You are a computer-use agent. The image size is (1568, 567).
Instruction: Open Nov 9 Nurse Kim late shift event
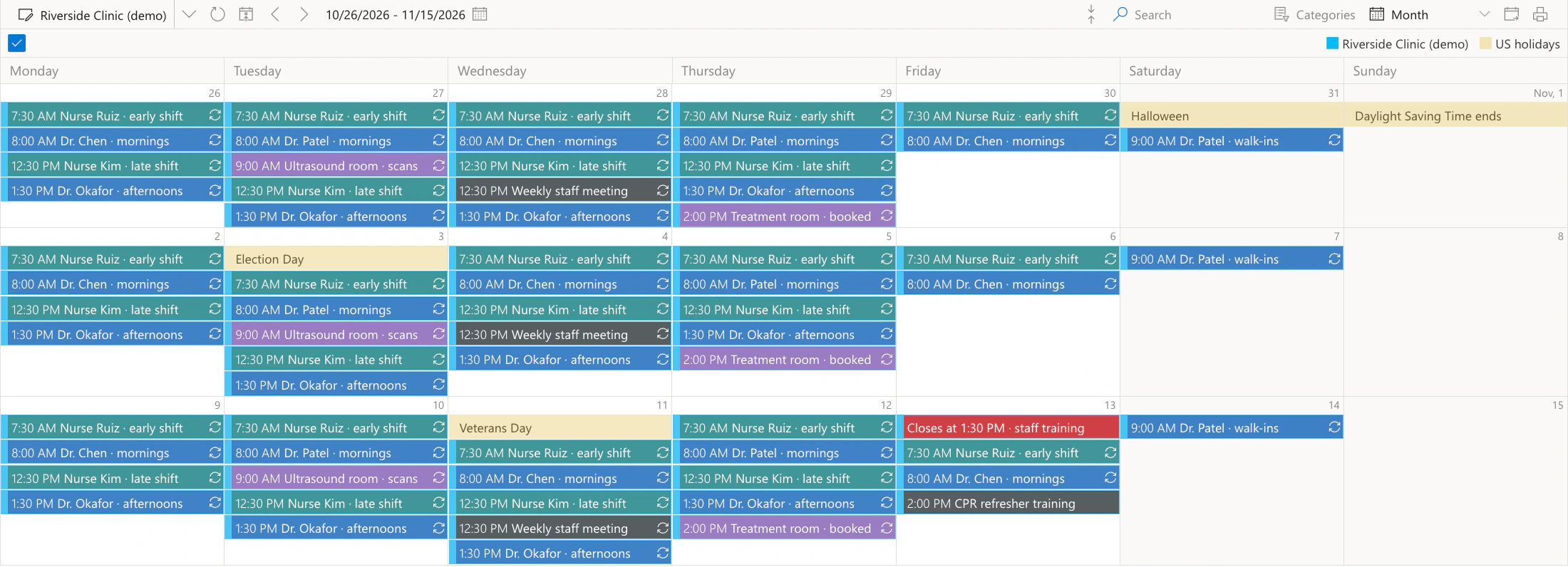point(113,478)
